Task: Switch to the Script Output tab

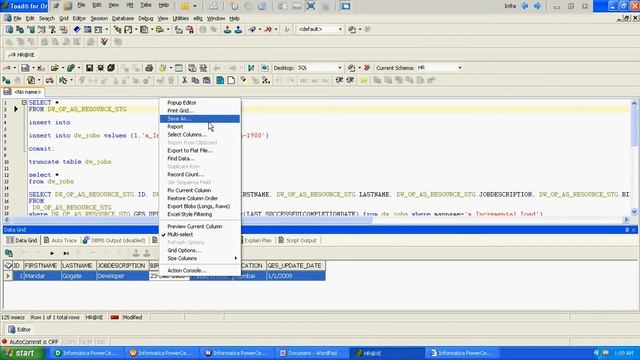Action: tap(297, 240)
